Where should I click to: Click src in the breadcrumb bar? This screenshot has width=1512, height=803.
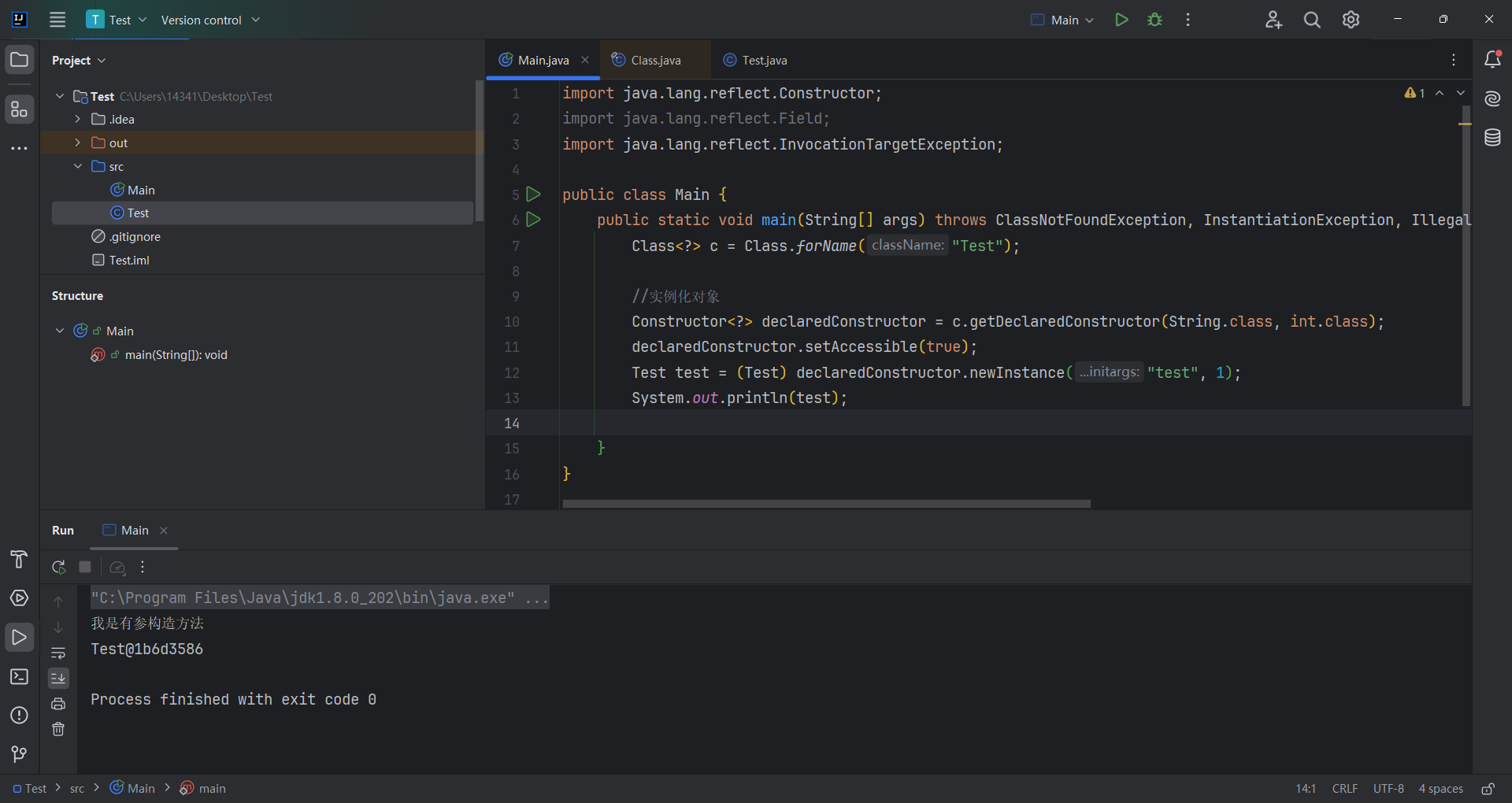coord(77,789)
